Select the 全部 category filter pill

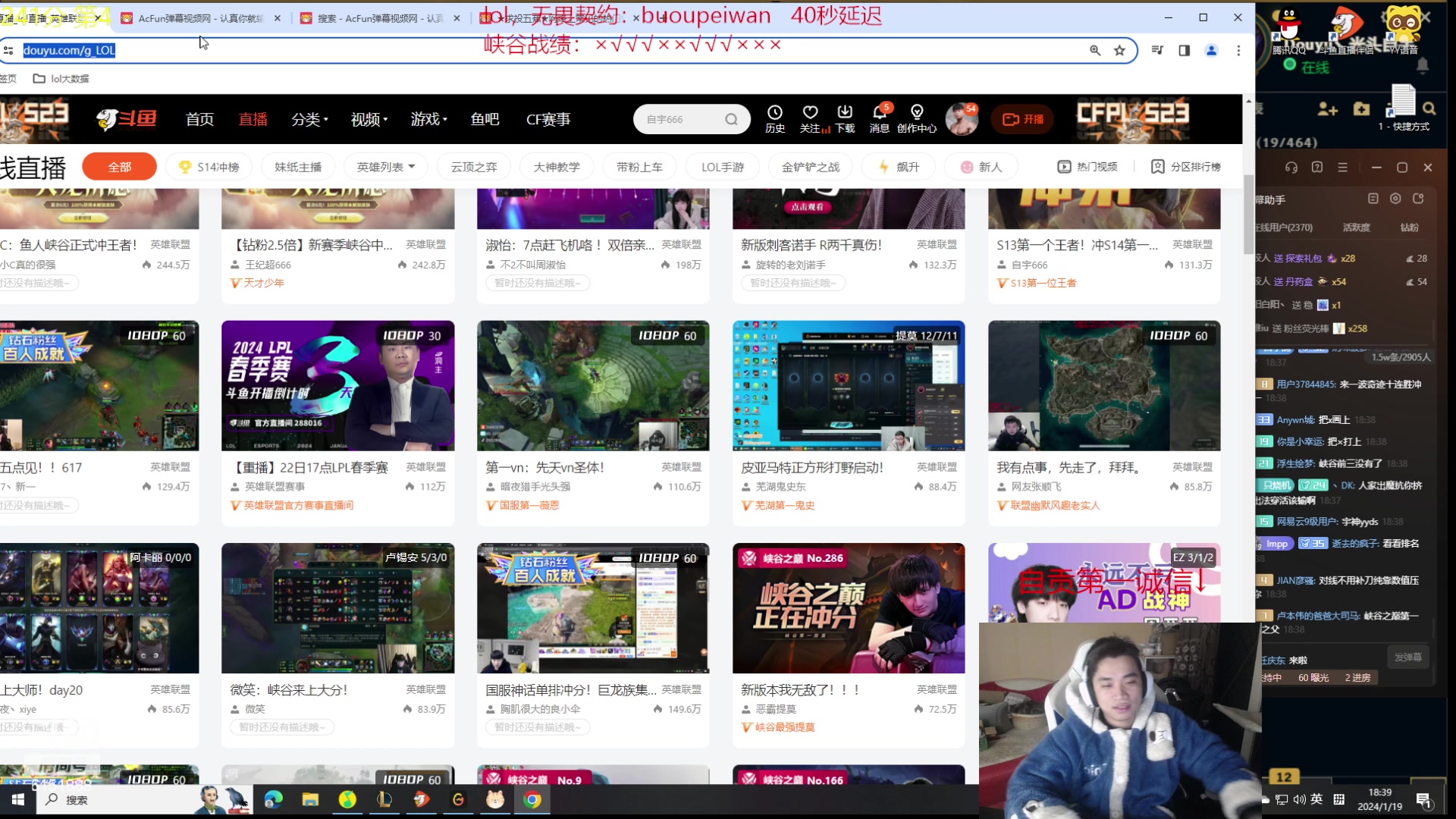tap(119, 167)
